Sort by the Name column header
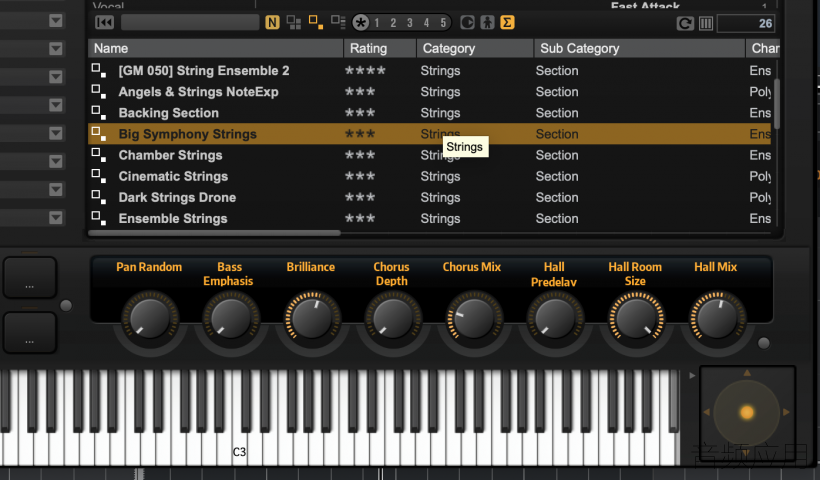 pos(215,48)
